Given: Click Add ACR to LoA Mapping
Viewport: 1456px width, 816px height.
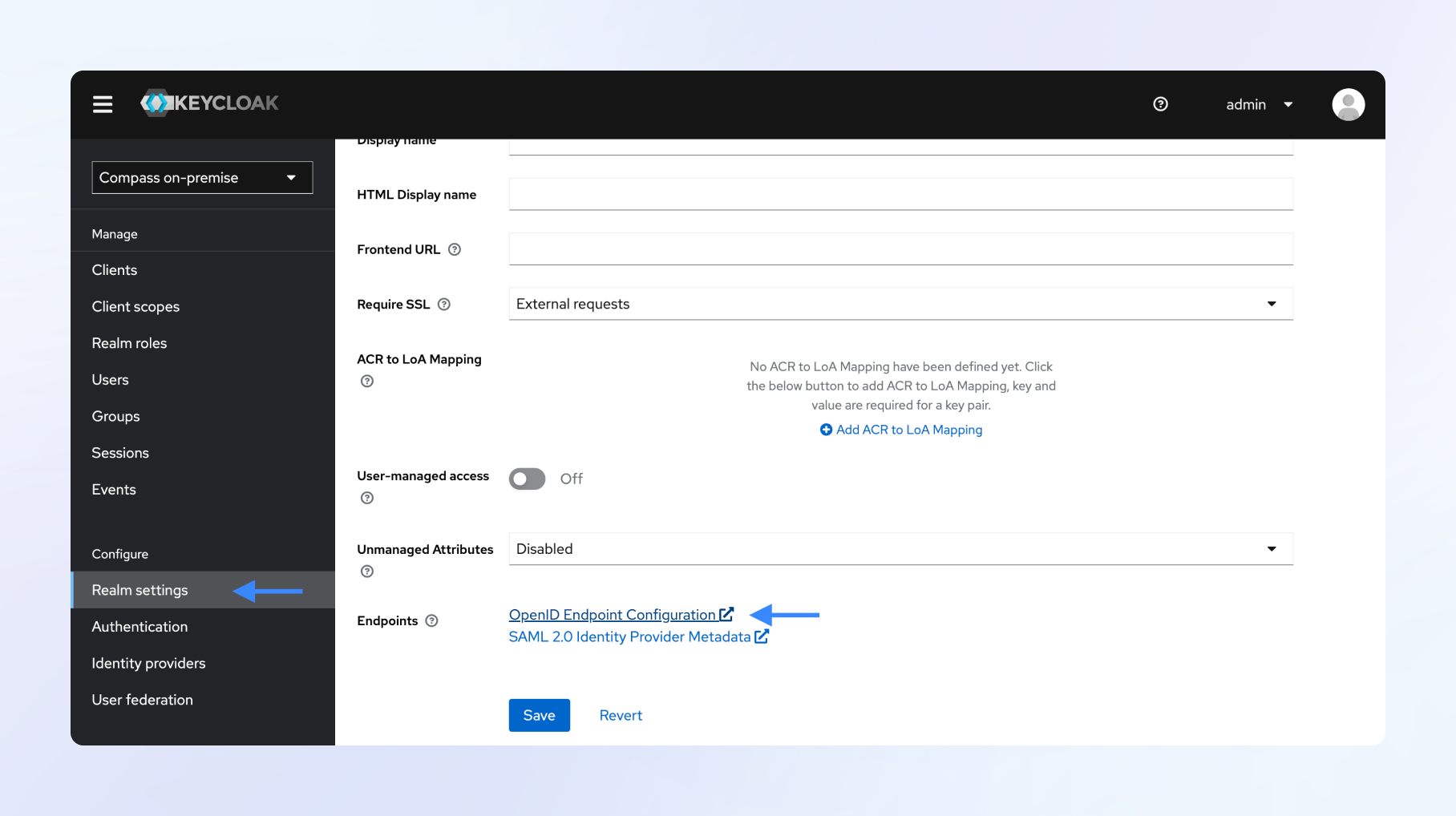Looking at the screenshot, I should 901,430.
